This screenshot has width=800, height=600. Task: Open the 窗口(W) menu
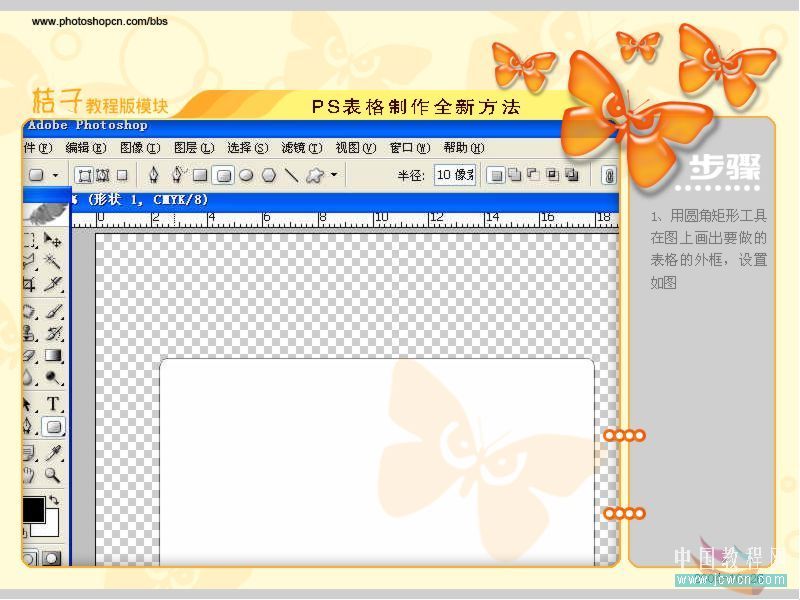click(410, 148)
